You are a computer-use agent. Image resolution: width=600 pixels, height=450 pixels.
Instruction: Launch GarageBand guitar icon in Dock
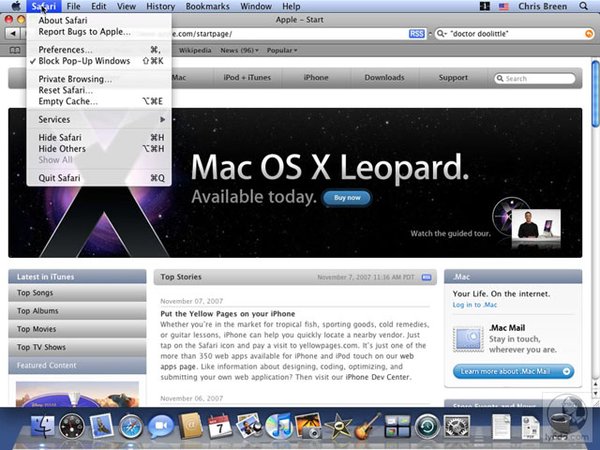[367, 426]
